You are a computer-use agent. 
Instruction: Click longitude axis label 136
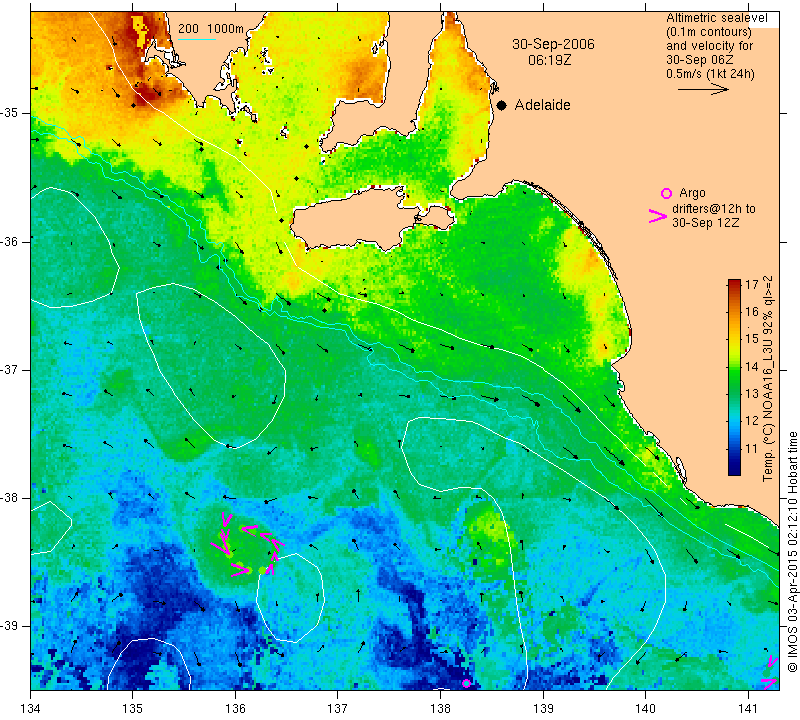coord(236,708)
